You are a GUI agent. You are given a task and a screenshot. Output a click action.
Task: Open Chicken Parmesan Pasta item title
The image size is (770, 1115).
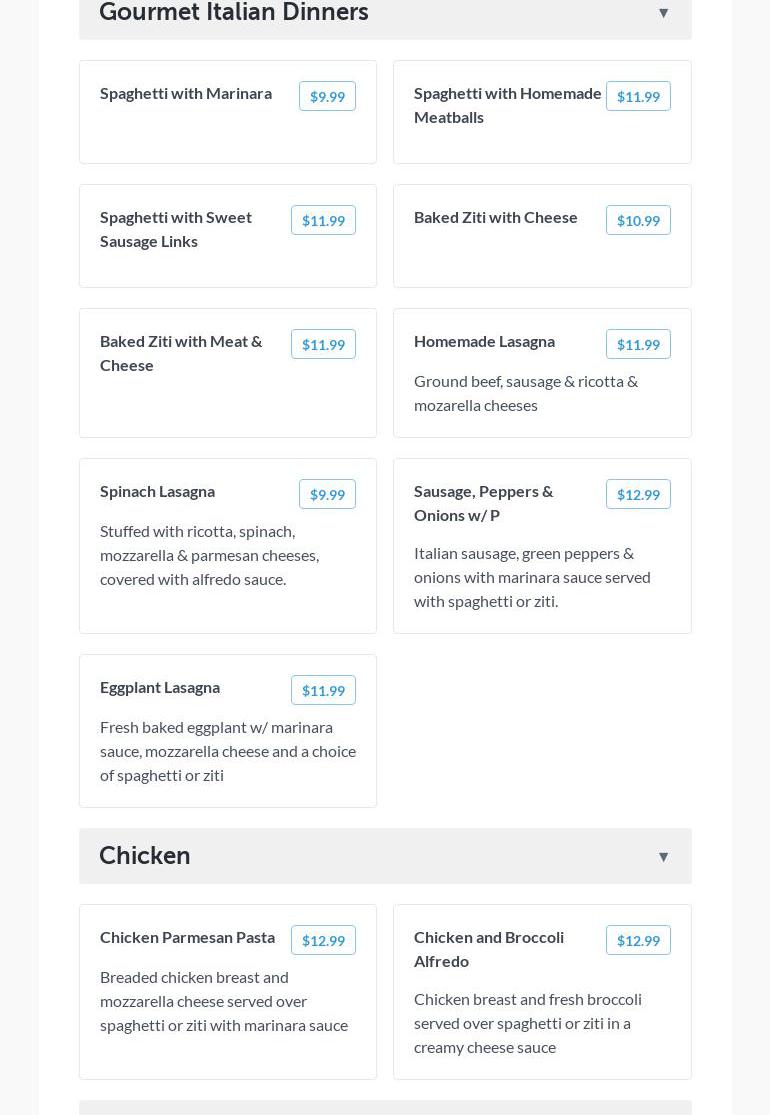click(x=187, y=937)
